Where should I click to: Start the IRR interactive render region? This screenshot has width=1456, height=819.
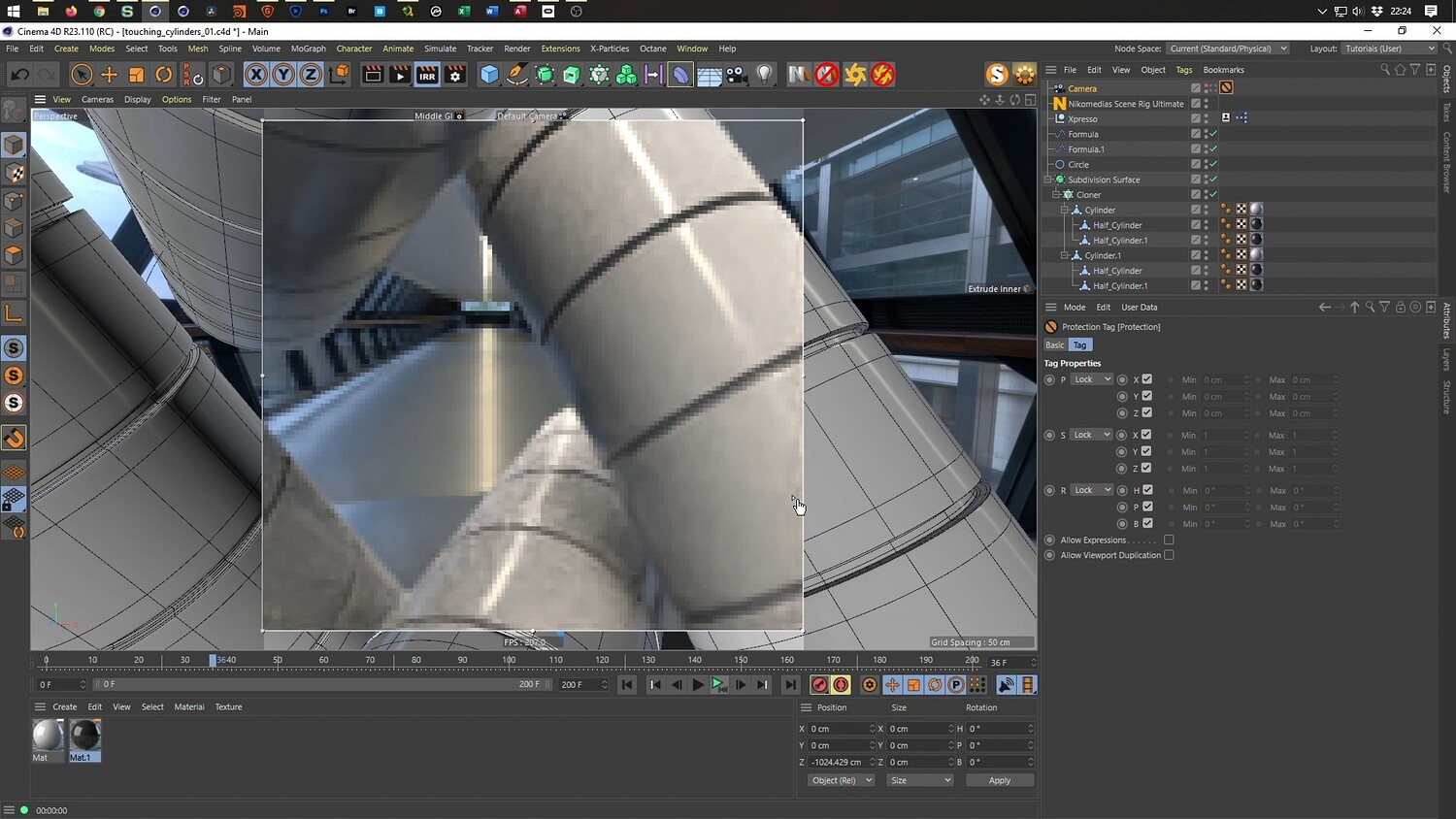(x=427, y=75)
